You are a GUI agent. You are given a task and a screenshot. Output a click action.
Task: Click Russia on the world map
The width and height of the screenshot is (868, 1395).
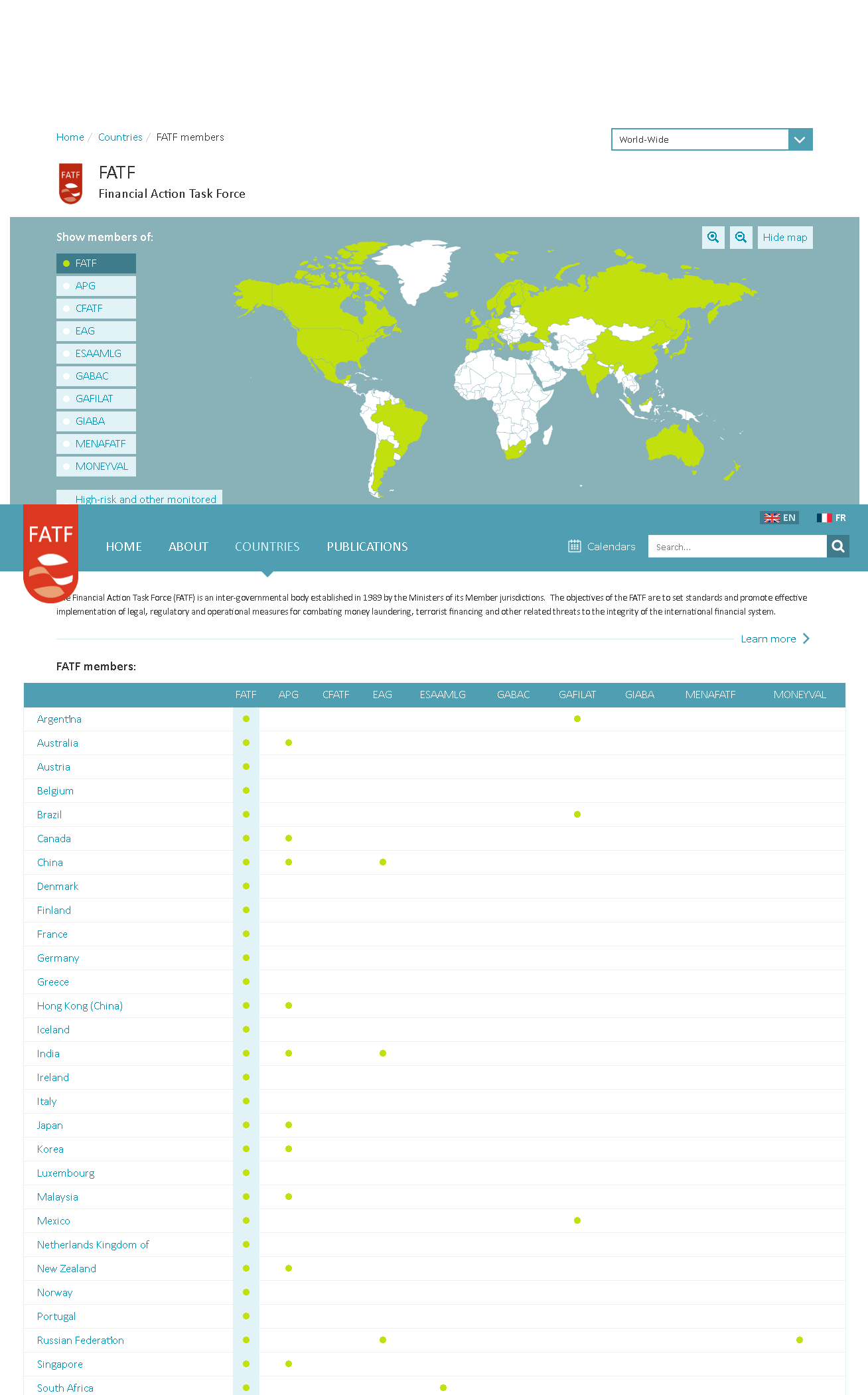[630, 295]
